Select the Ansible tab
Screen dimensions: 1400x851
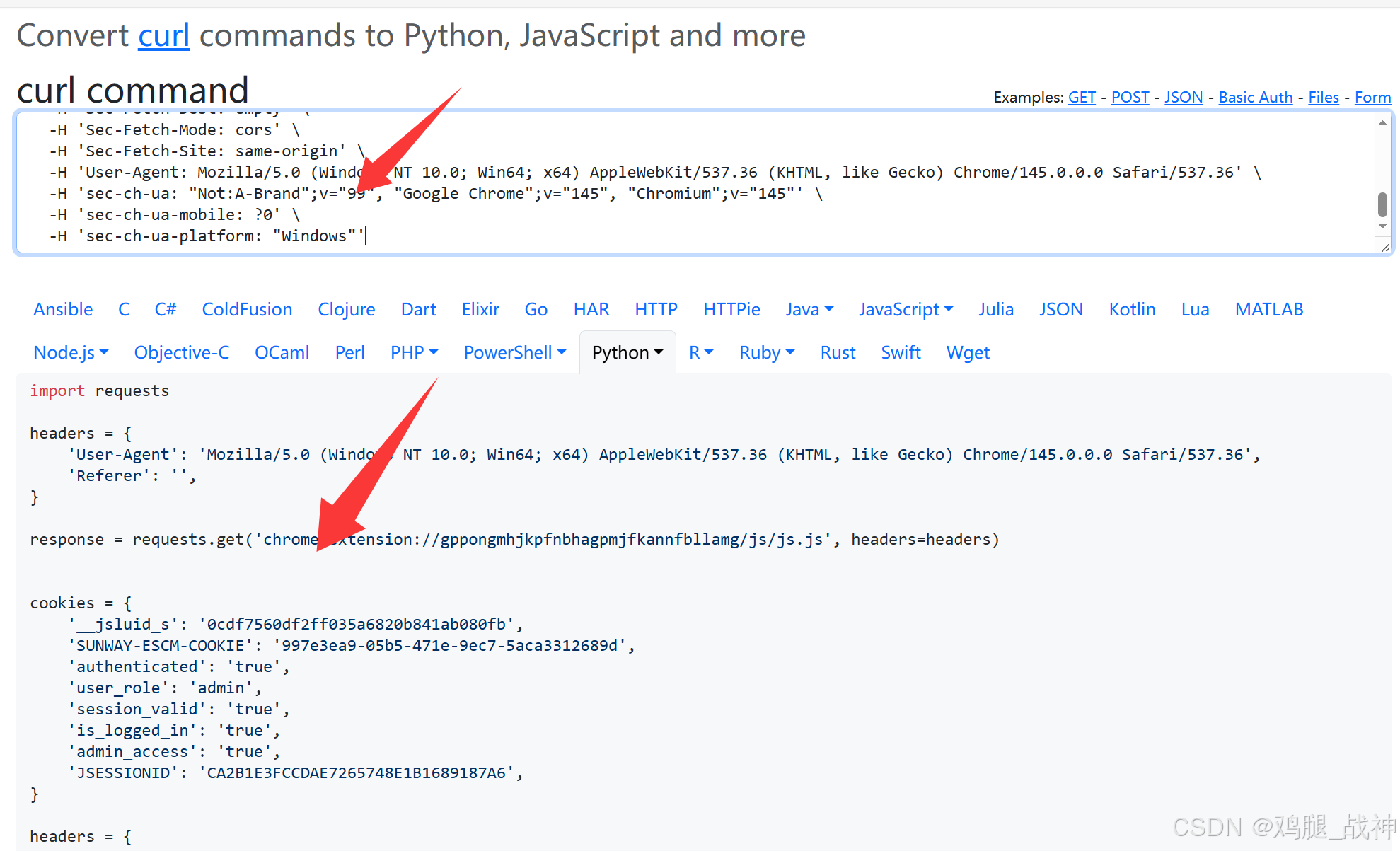point(63,309)
